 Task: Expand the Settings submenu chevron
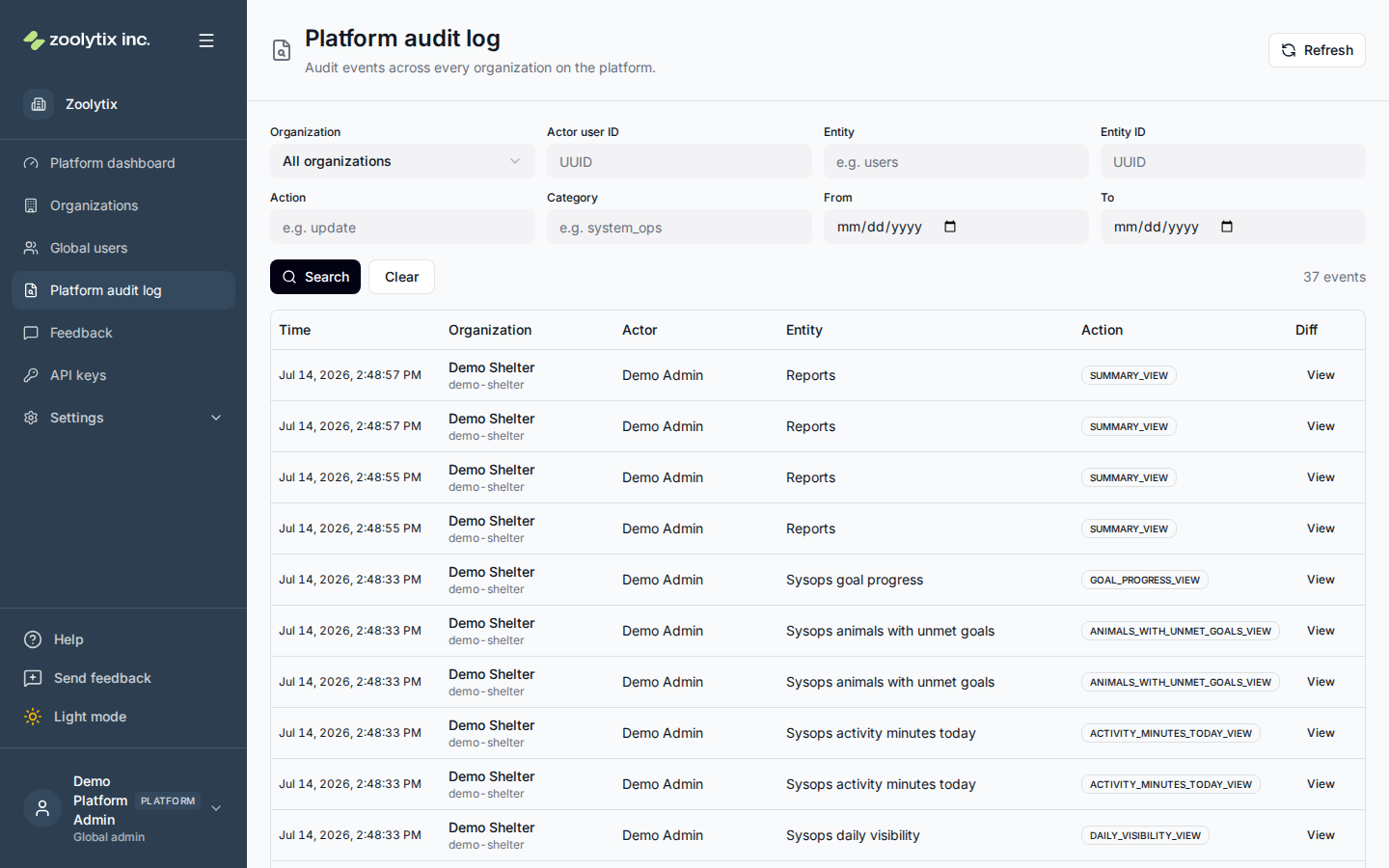click(x=216, y=418)
